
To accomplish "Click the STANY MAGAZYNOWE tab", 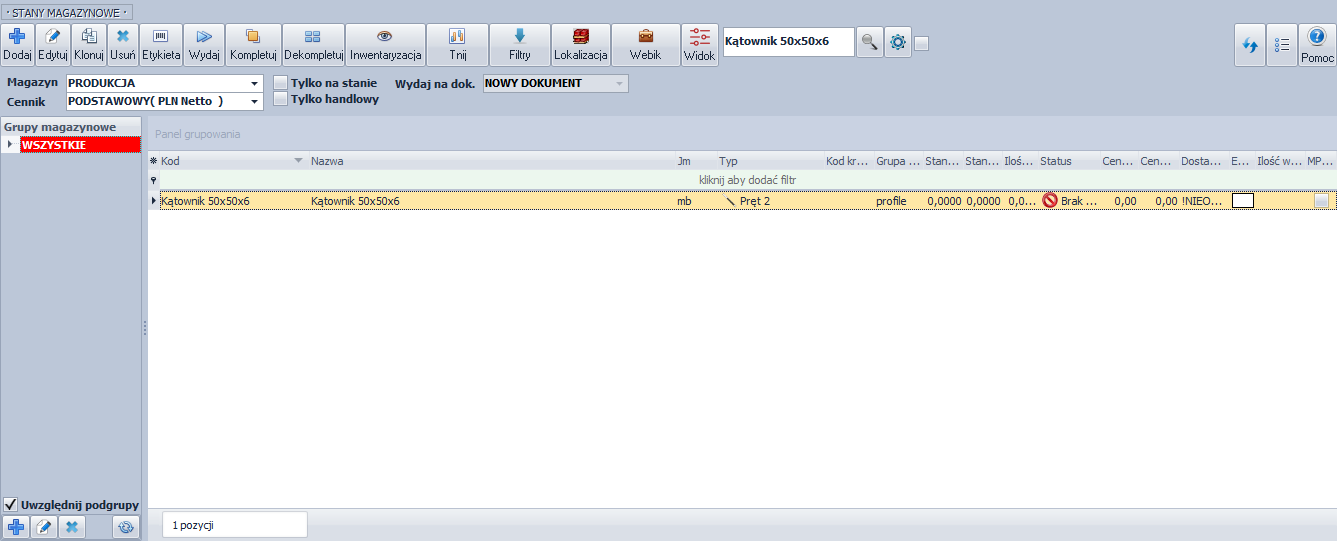I will coord(68,13).
